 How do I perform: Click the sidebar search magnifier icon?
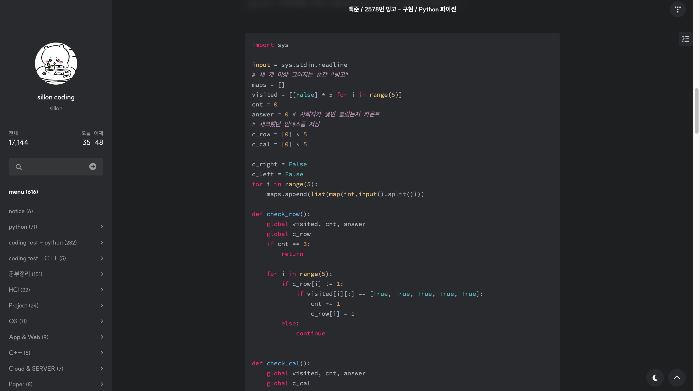point(19,167)
